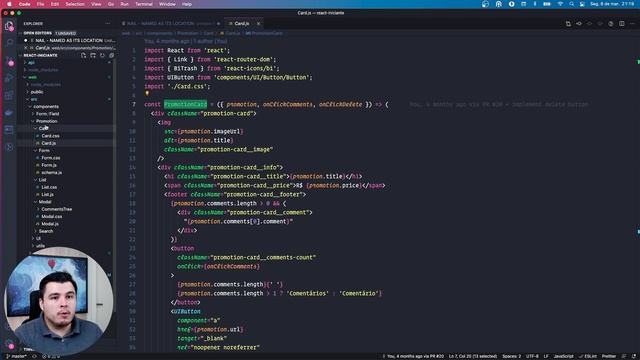Open macOS Control Center icon
Screen dimensions: 640x360
click(x=582, y=4)
